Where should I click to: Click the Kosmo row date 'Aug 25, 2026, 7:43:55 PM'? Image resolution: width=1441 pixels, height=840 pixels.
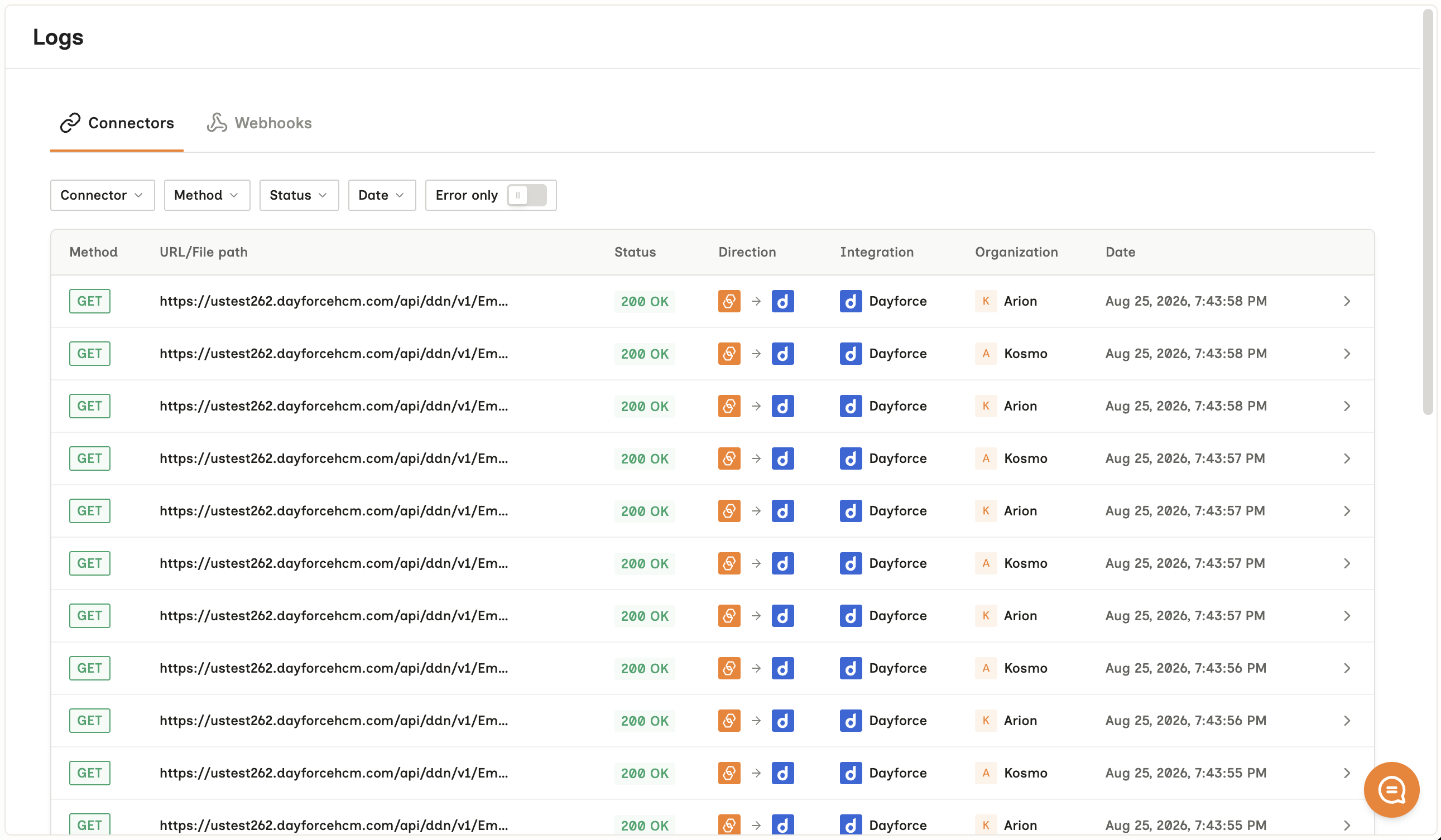pos(1186,774)
